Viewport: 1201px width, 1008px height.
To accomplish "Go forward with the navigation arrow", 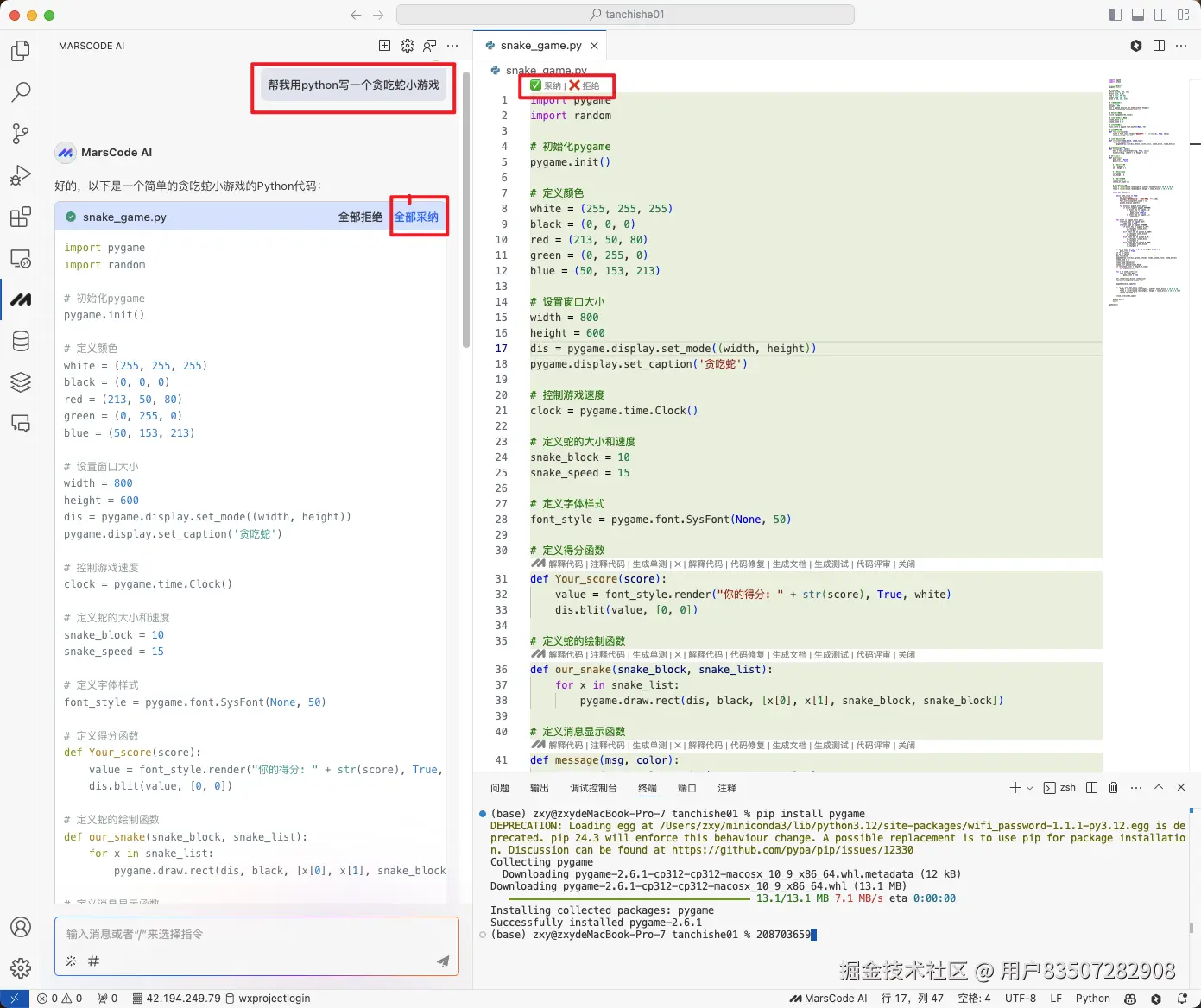I will tap(378, 15).
